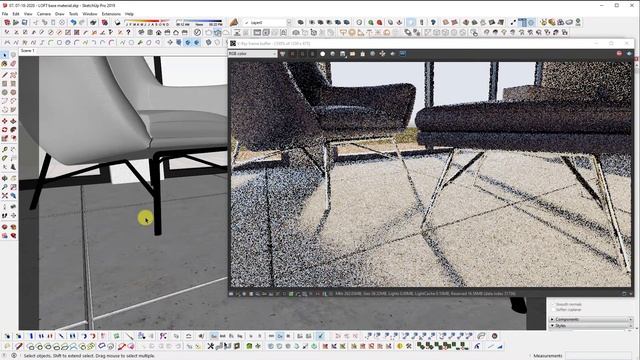Pick the Polygon tool
The height and width of the screenshot is (360, 640).
click(13, 92)
